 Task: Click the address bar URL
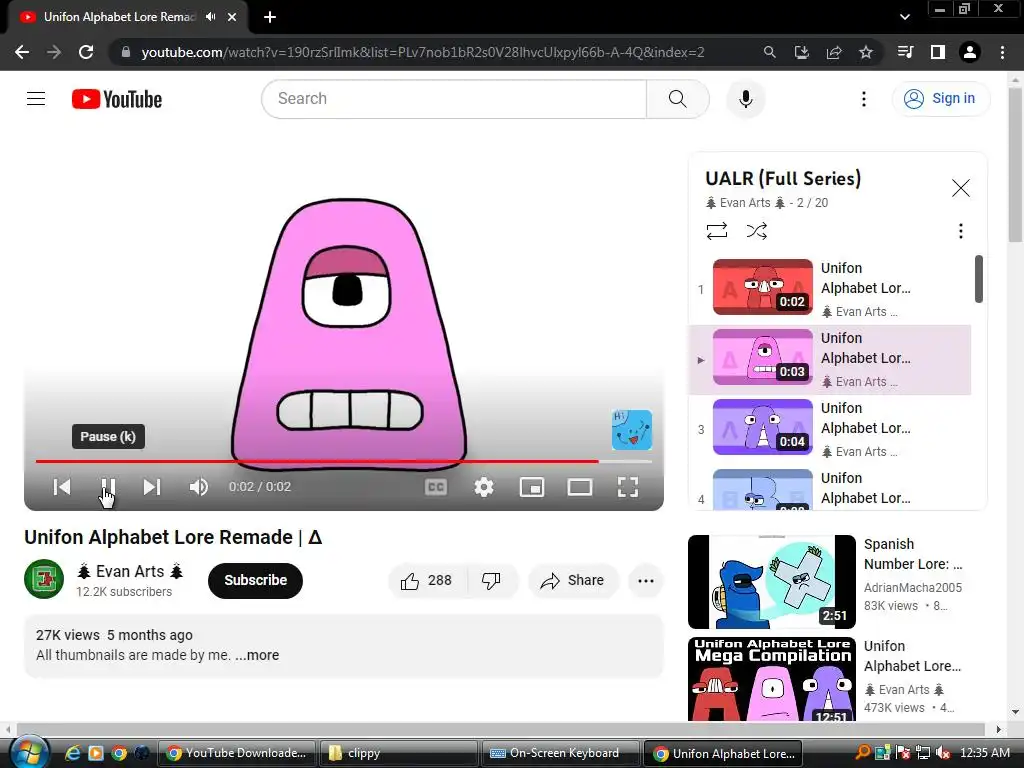[x=423, y=52]
